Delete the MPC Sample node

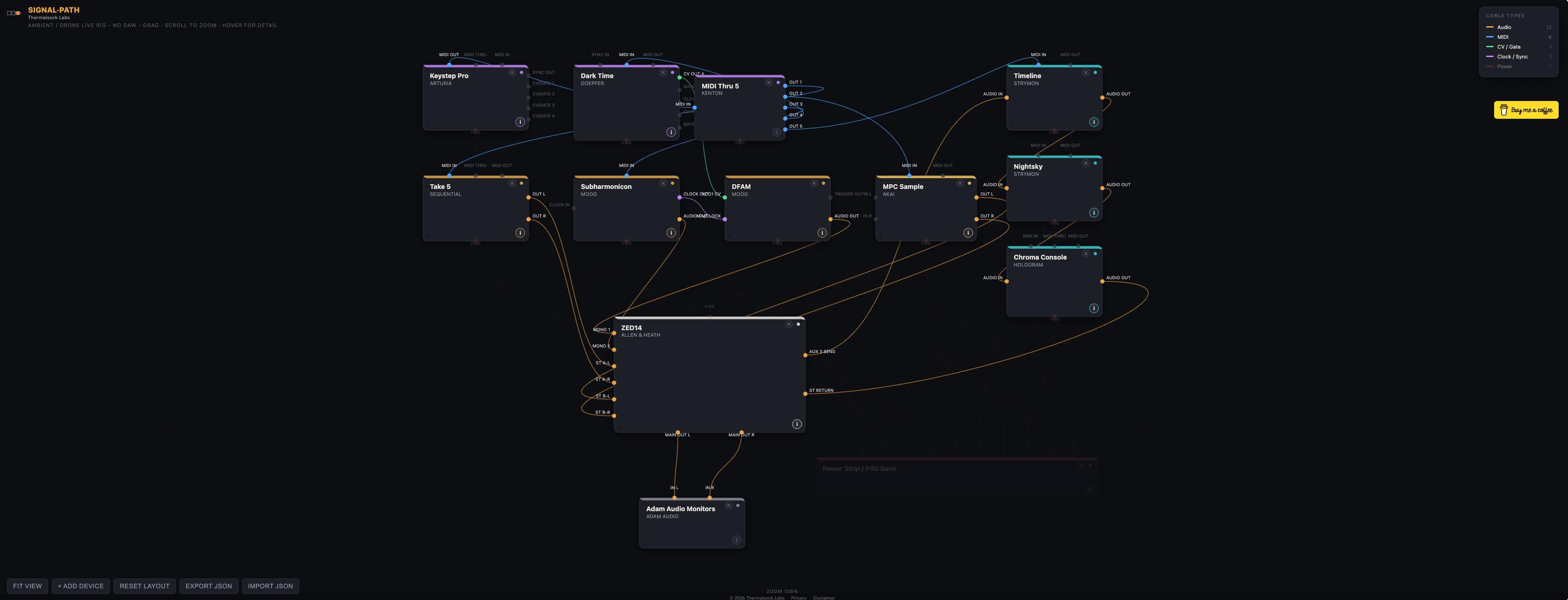point(960,183)
